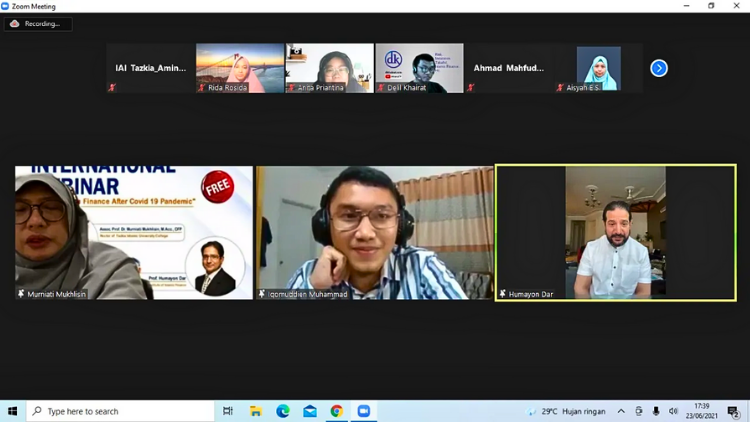This screenshot has width=750, height=422.
Task: Restore down the Zoom Meeting window
Action: [711, 6]
